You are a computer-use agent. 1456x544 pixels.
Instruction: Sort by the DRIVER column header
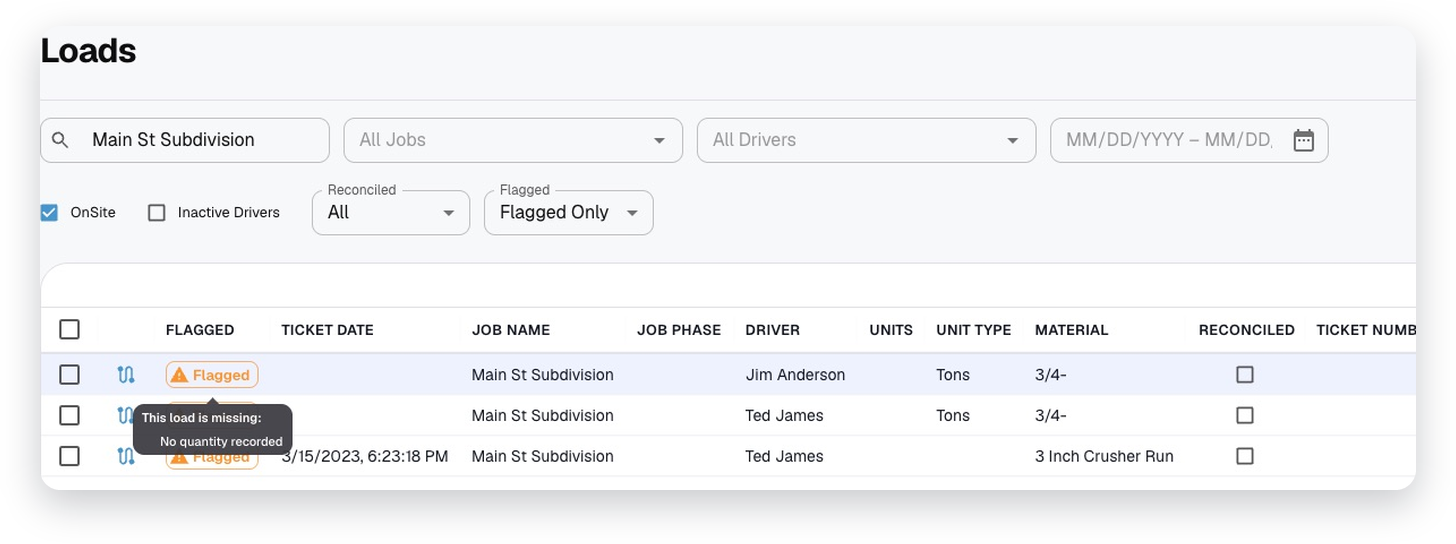[x=773, y=330]
